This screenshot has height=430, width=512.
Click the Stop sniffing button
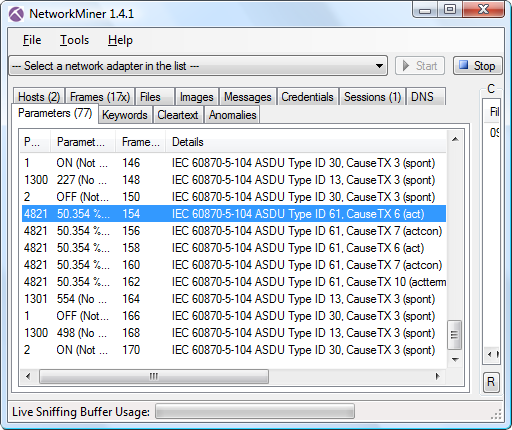point(477,66)
